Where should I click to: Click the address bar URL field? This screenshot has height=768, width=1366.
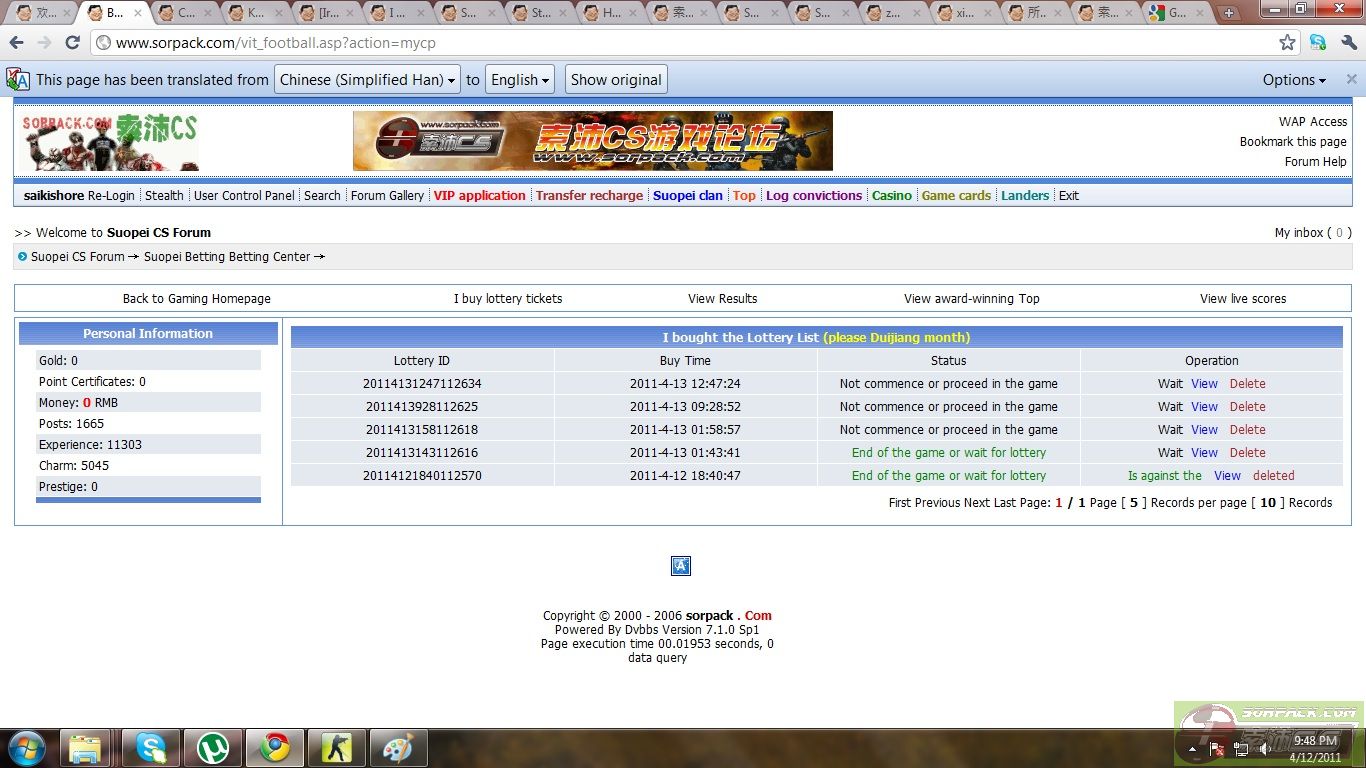pyautogui.click(x=680, y=43)
